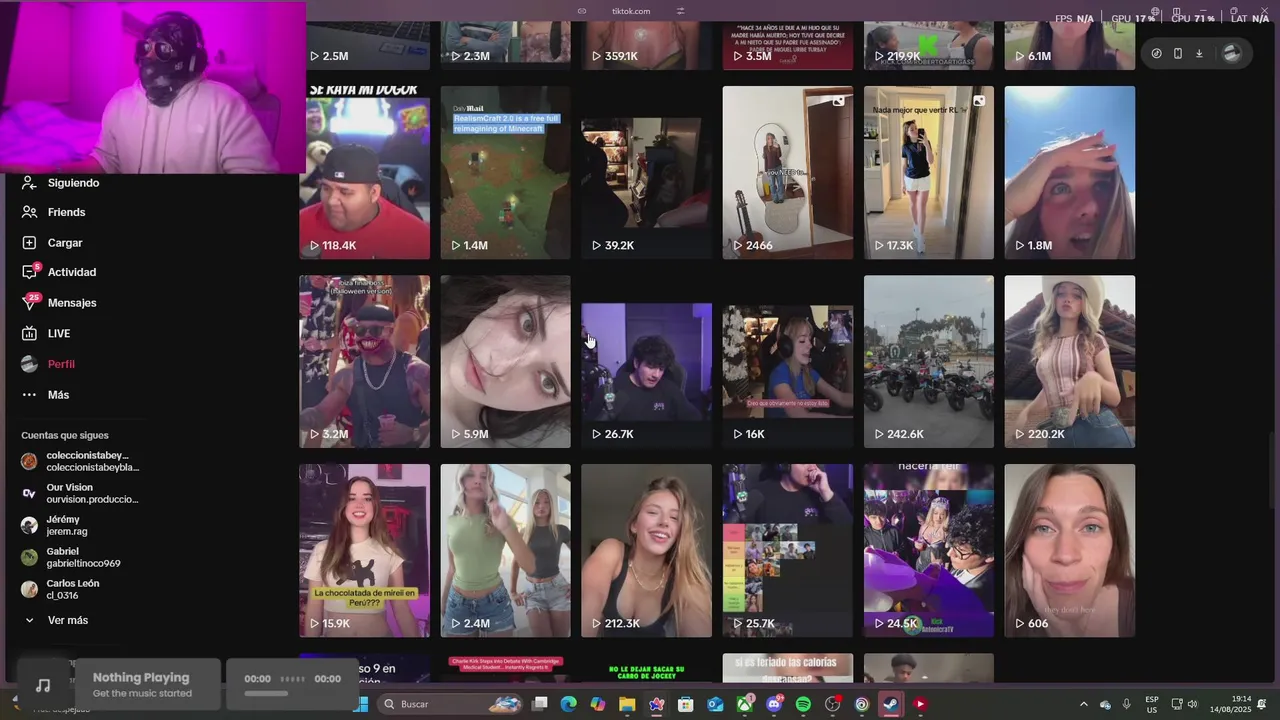The height and width of the screenshot is (720, 1280).
Task: Click the music note icon in Nothing Playing widget
Action: [x=43, y=685]
